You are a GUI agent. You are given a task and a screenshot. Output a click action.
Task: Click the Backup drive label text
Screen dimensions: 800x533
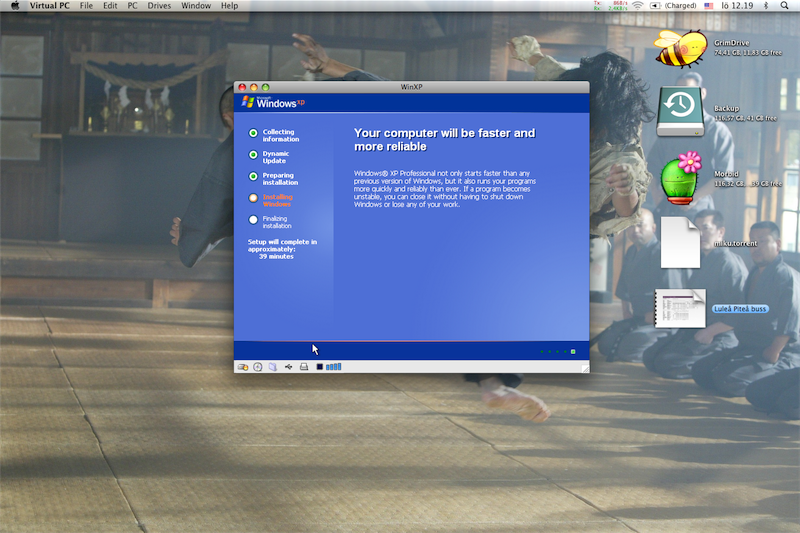pyautogui.click(x=727, y=108)
